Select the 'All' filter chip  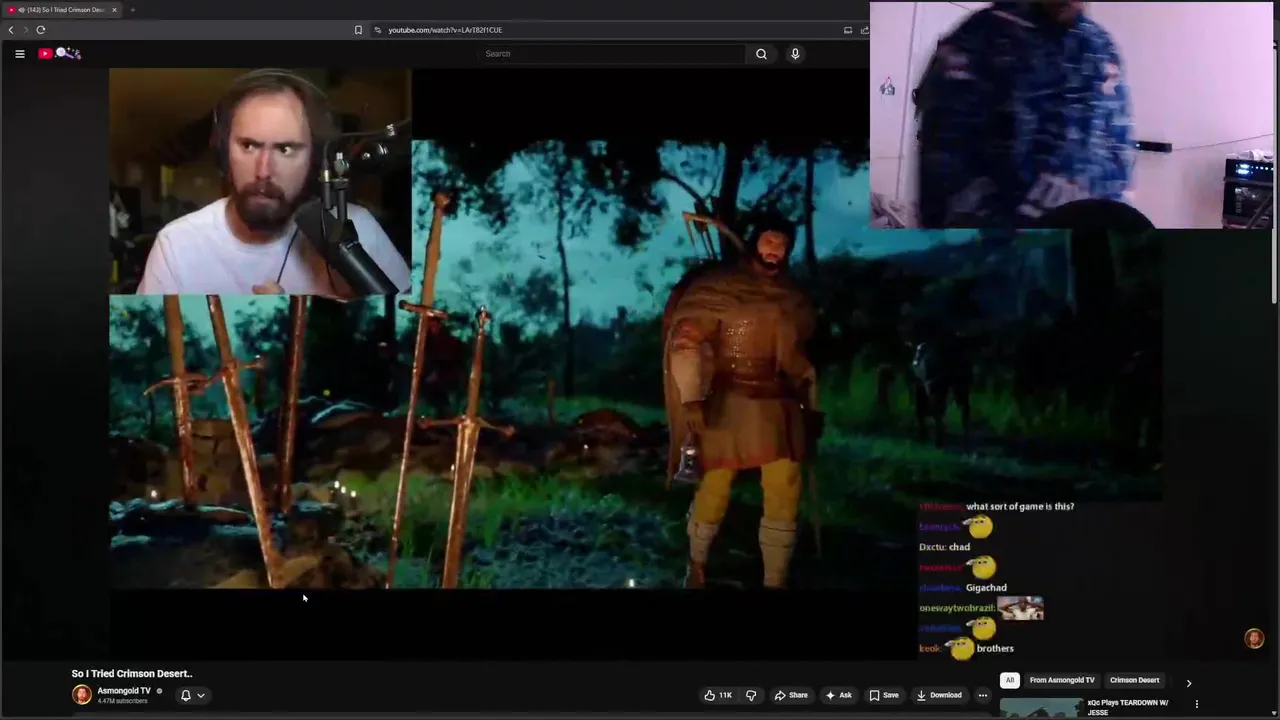click(1010, 680)
